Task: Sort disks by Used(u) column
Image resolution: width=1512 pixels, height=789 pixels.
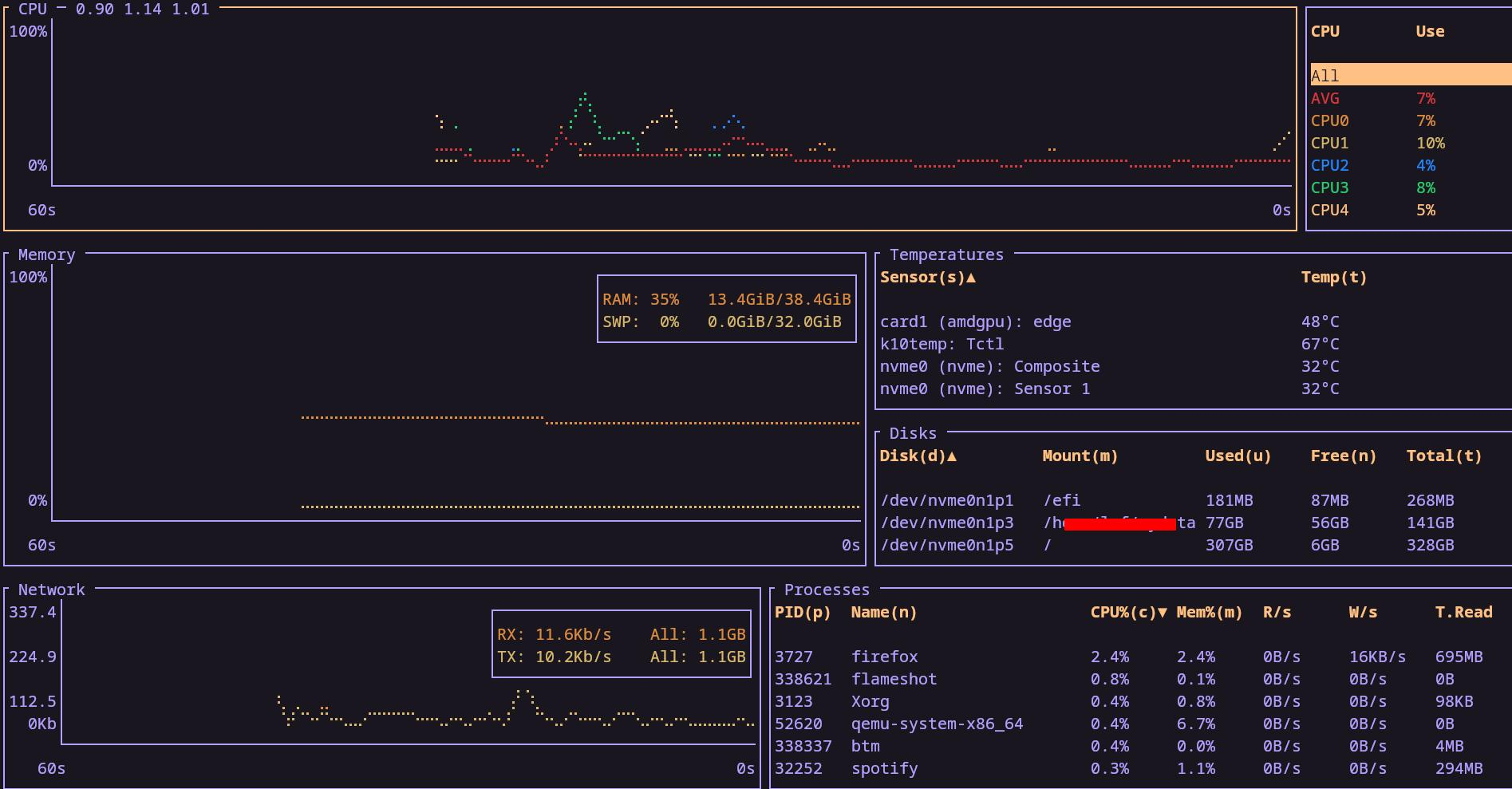Action: (x=1238, y=456)
